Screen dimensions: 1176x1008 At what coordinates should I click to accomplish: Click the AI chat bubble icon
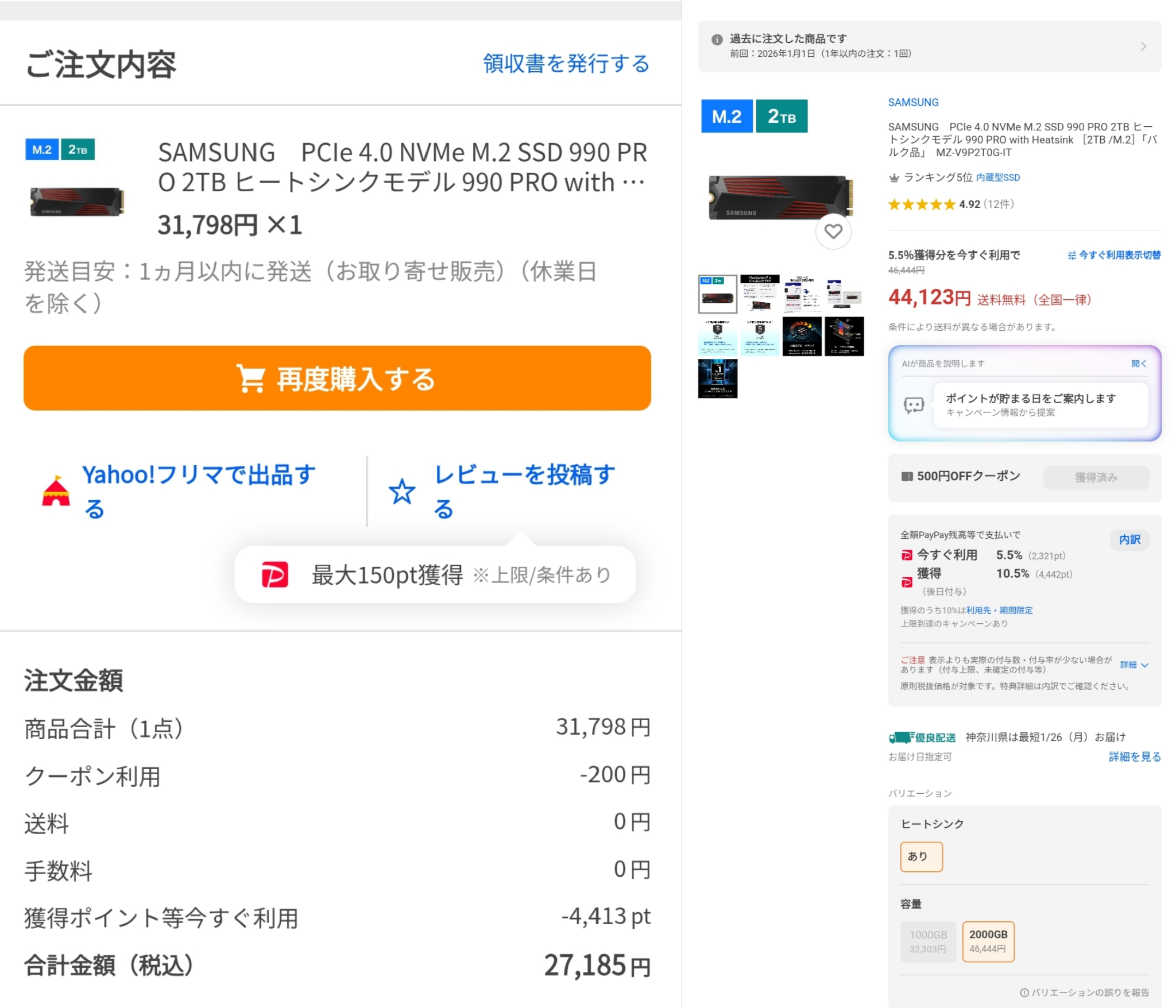pyautogui.click(x=913, y=405)
